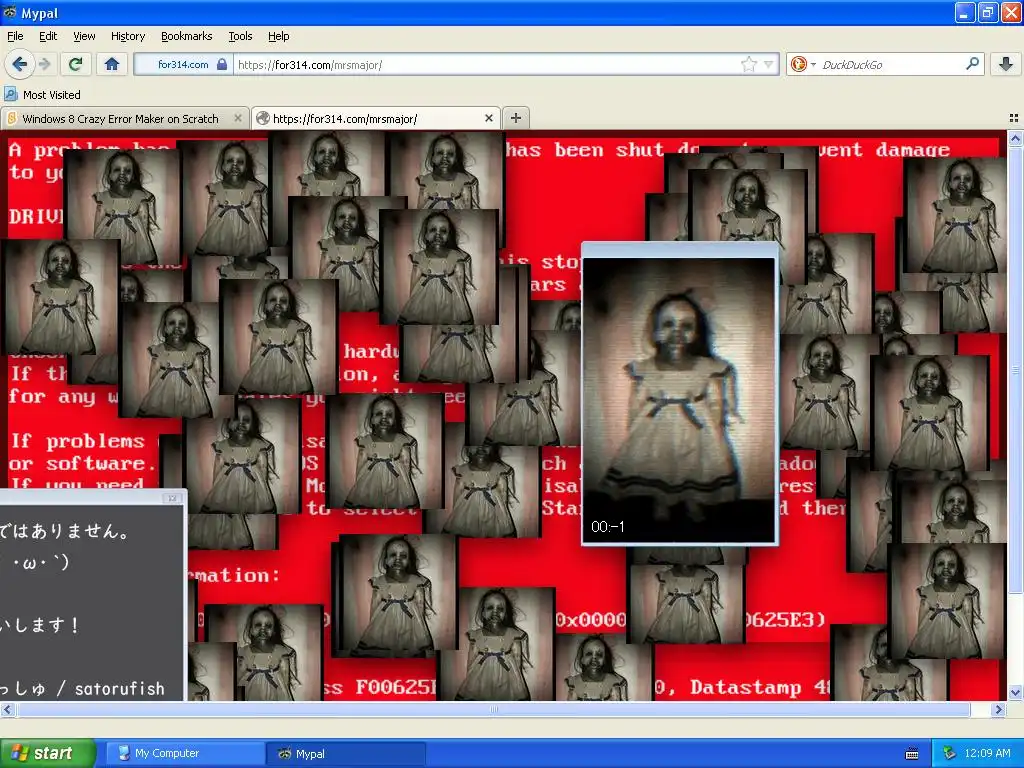
Task: Open the View menu
Action: point(84,36)
